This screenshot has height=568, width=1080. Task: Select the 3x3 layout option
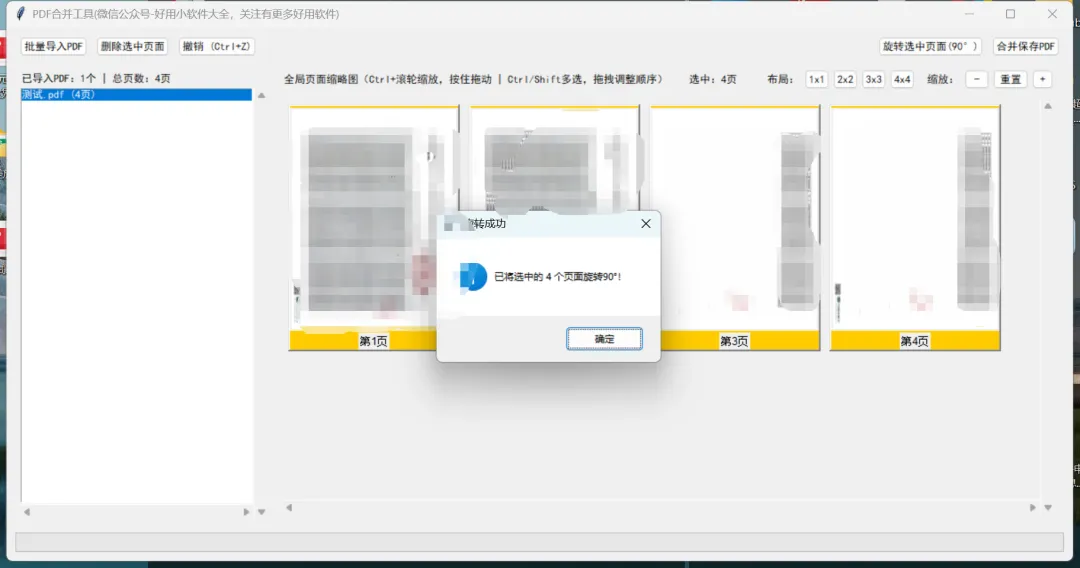873,79
